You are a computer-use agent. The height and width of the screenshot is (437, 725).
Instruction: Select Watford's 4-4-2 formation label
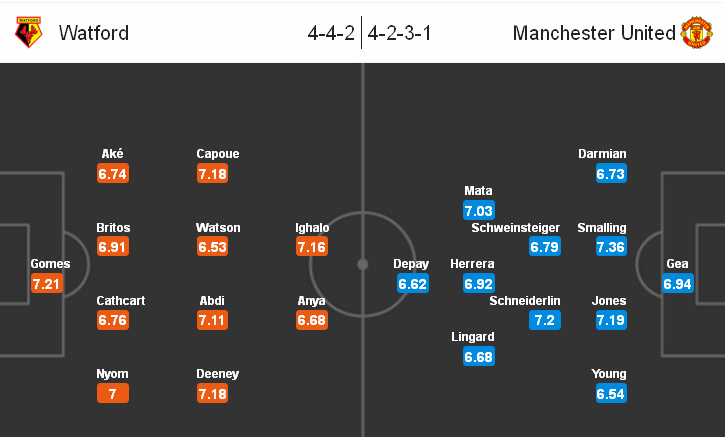[331, 33]
